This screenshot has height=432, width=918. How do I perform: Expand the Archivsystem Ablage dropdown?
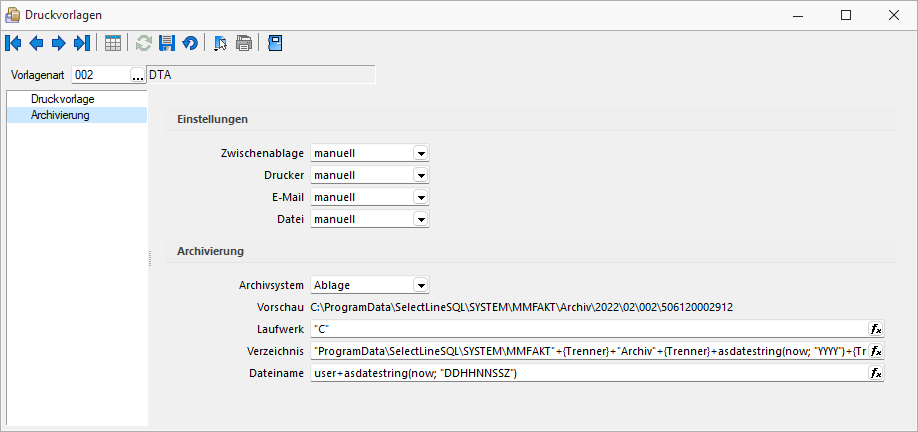coord(420,285)
